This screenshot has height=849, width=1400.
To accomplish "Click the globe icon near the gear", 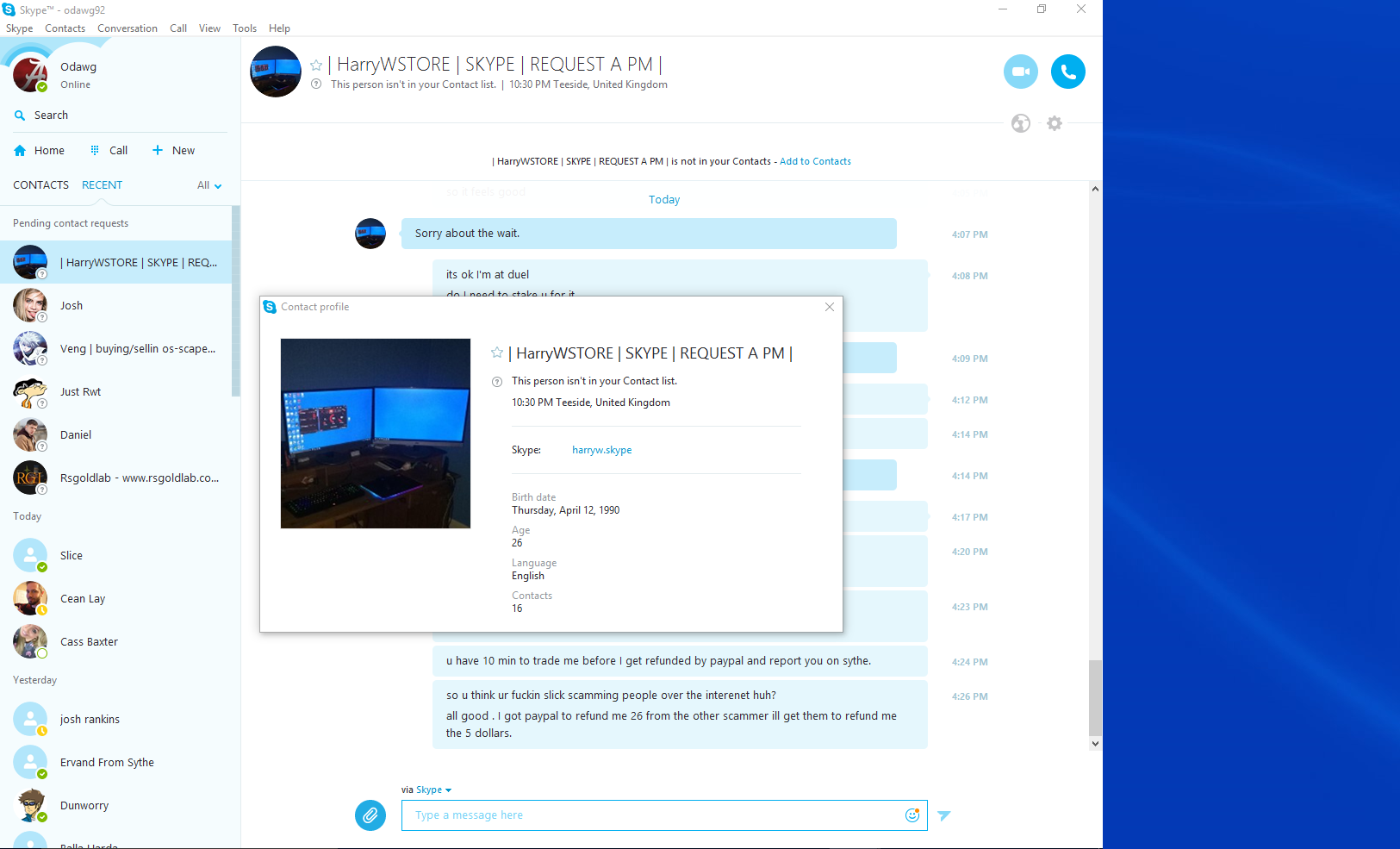I will pyautogui.click(x=1021, y=123).
